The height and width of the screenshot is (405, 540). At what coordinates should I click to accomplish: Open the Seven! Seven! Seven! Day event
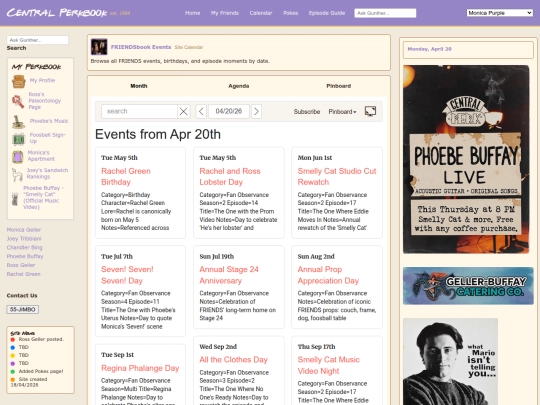(127, 275)
